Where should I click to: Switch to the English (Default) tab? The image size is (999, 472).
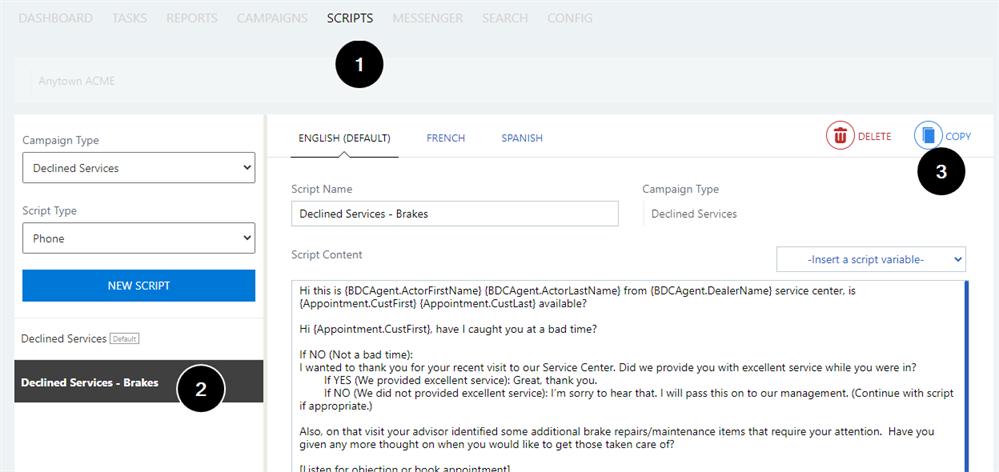coord(344,138)
